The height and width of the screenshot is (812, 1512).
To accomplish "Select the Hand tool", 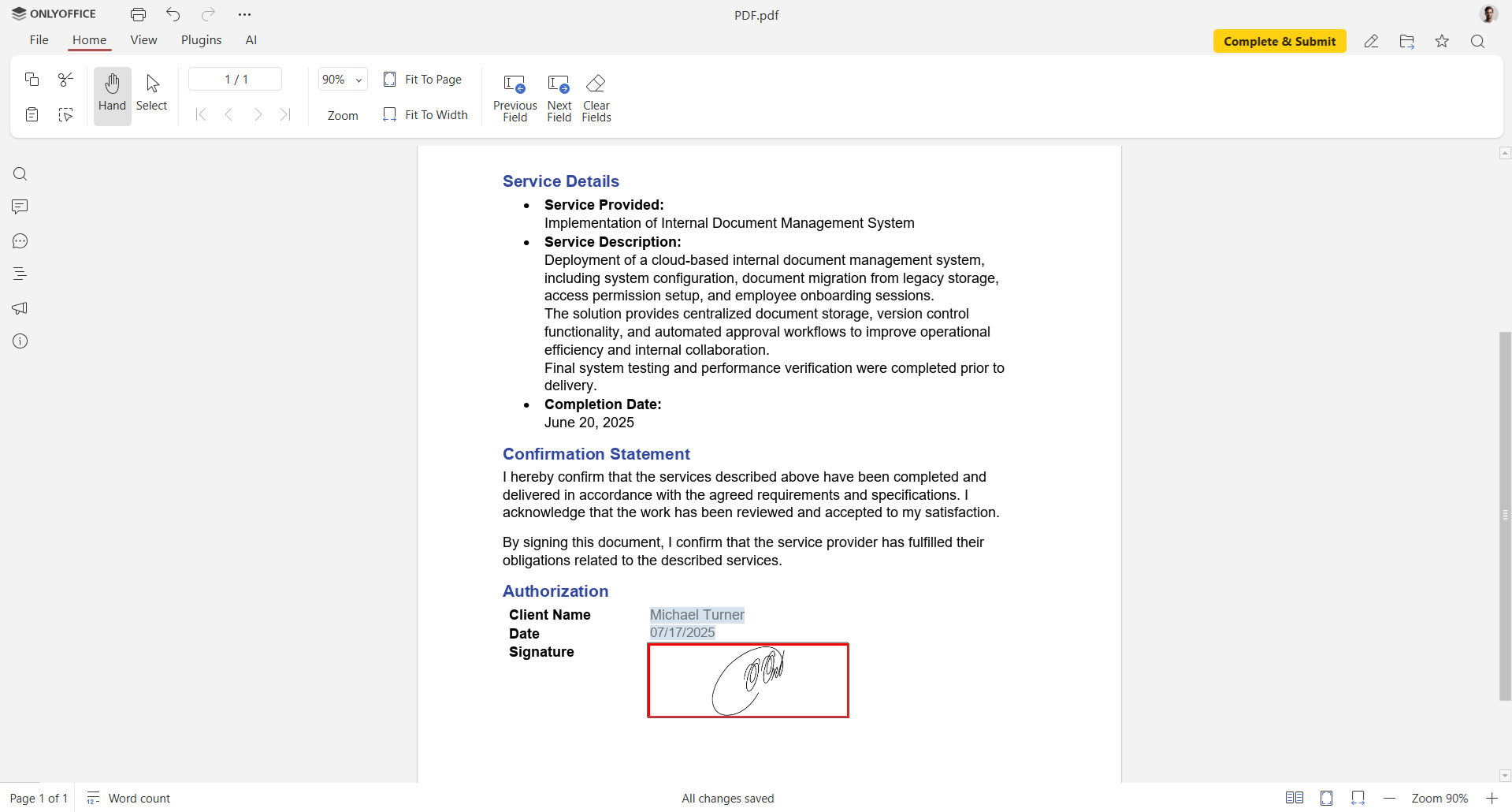I will point(112,95).
